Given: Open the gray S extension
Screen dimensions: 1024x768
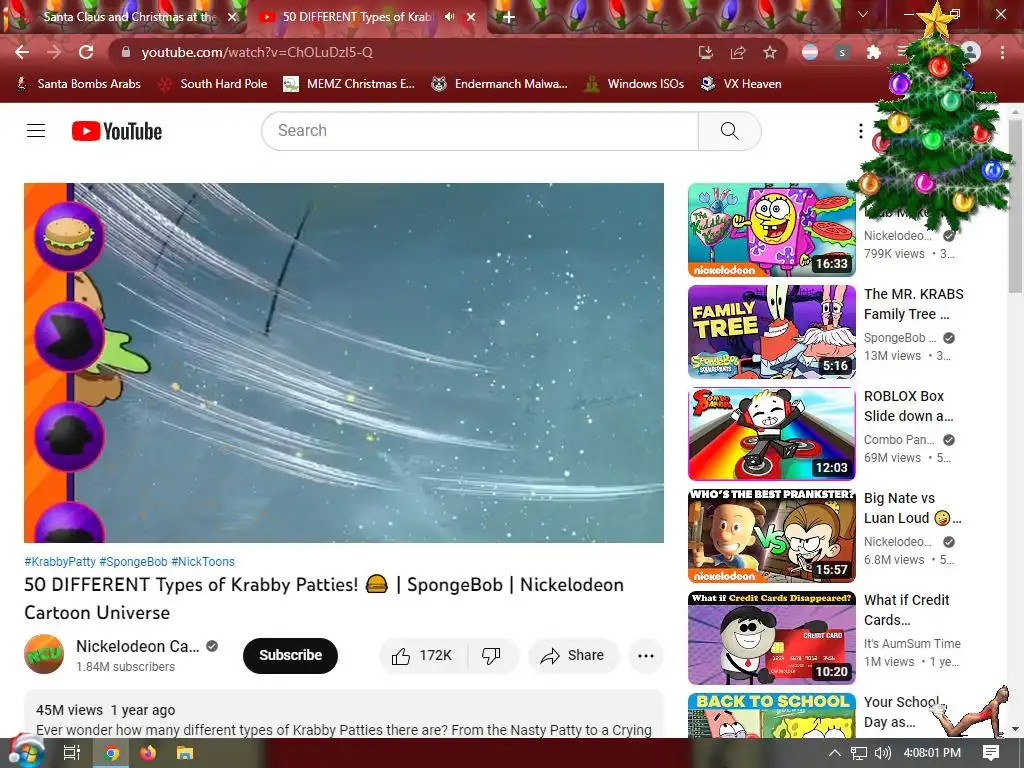Looking at the screenshot, I should [x=842, y=52].
